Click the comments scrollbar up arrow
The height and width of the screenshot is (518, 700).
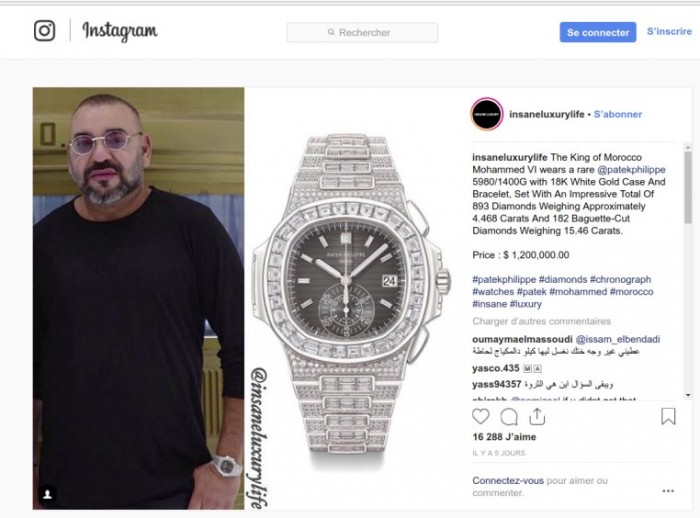click(688, 147)
